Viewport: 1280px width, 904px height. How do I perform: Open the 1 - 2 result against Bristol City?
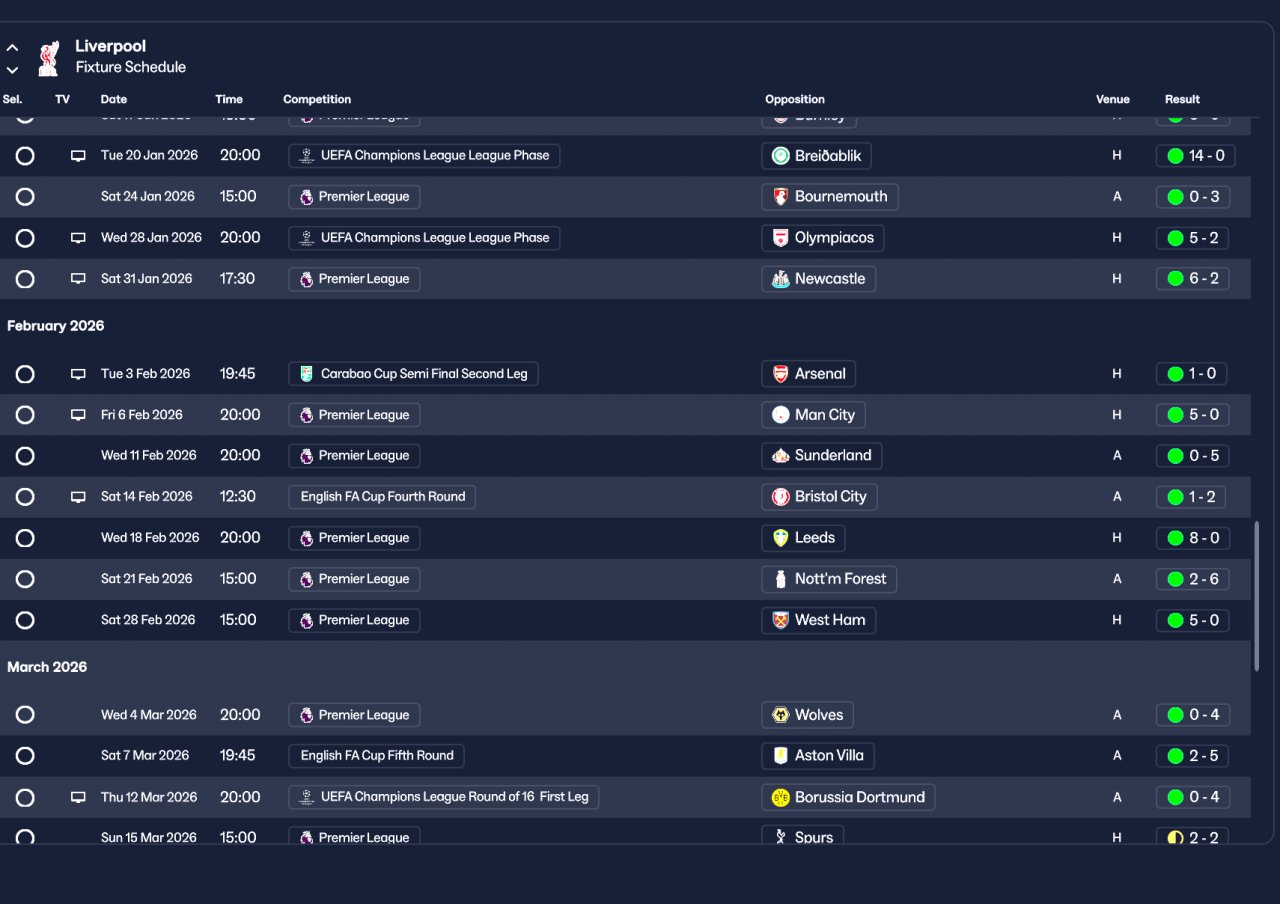[1192, 497]
